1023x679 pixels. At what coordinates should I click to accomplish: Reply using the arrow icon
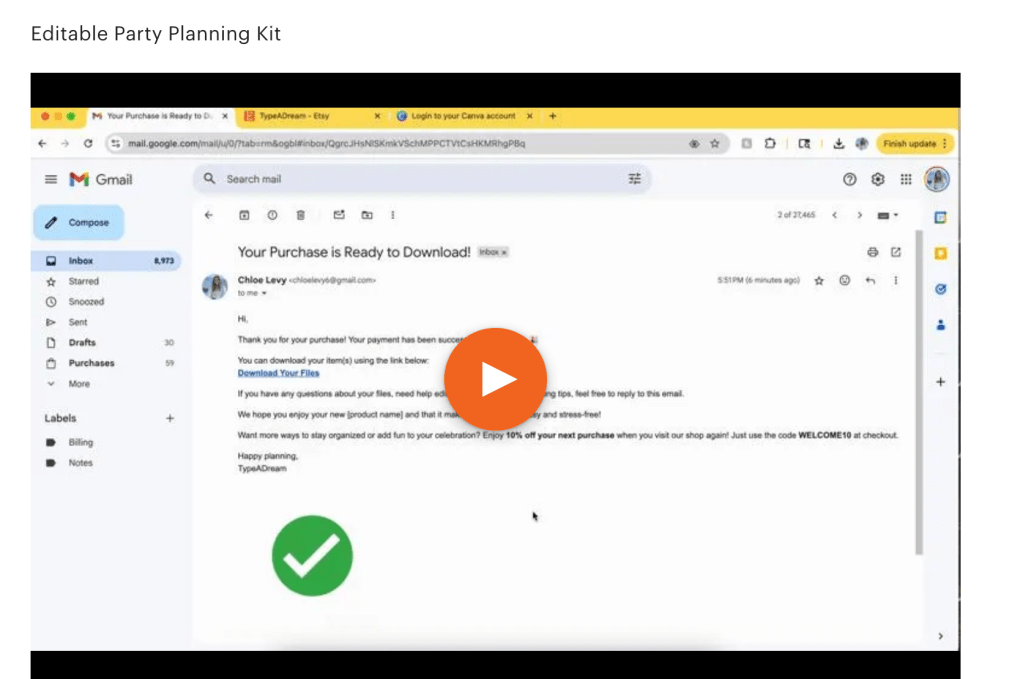pyautogui.click(x=870, y=281)
